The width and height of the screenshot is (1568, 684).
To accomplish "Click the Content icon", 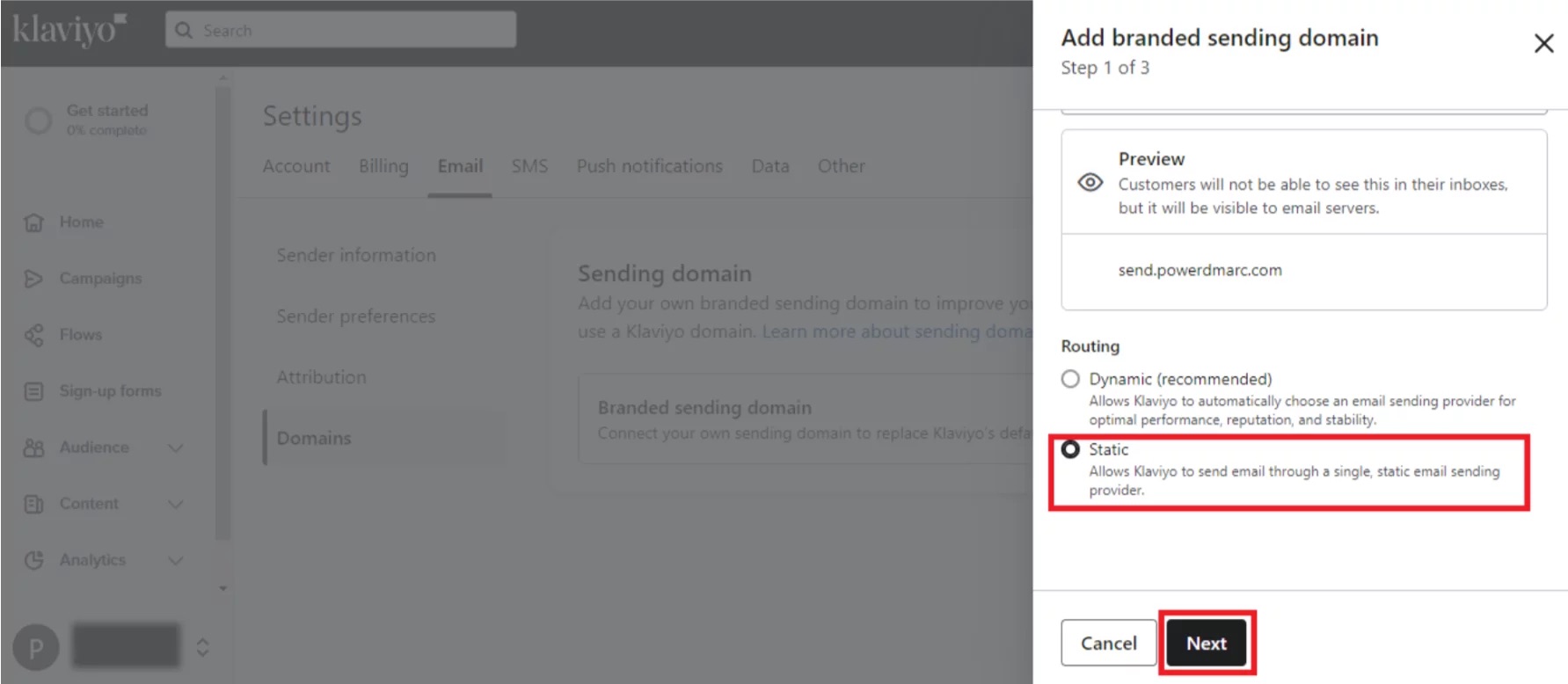I will click(x=33, y=504).
